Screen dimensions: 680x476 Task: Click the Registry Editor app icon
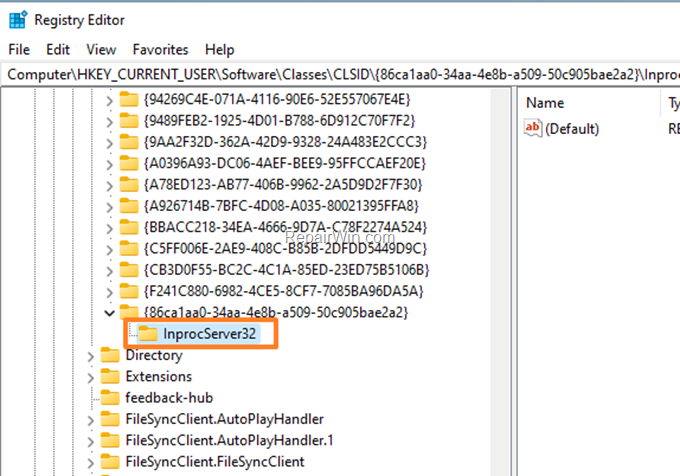[18, 20]
